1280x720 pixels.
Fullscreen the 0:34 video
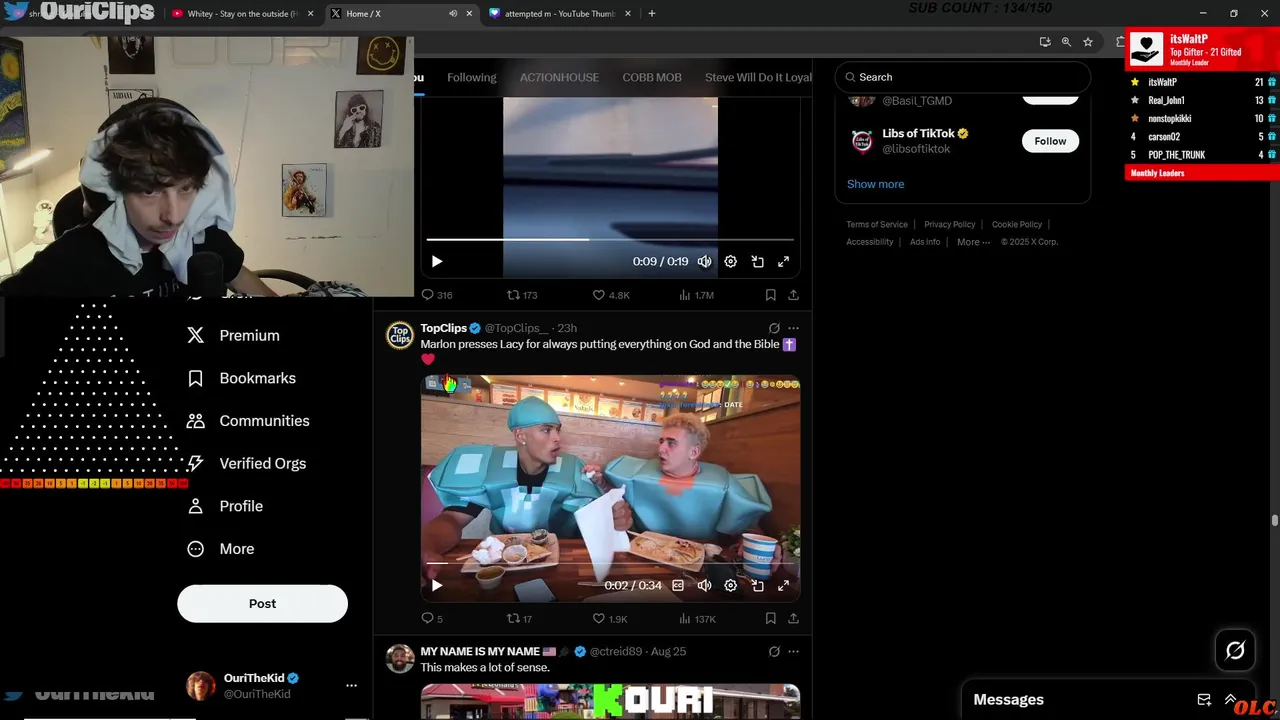click(x=783, y=585)
